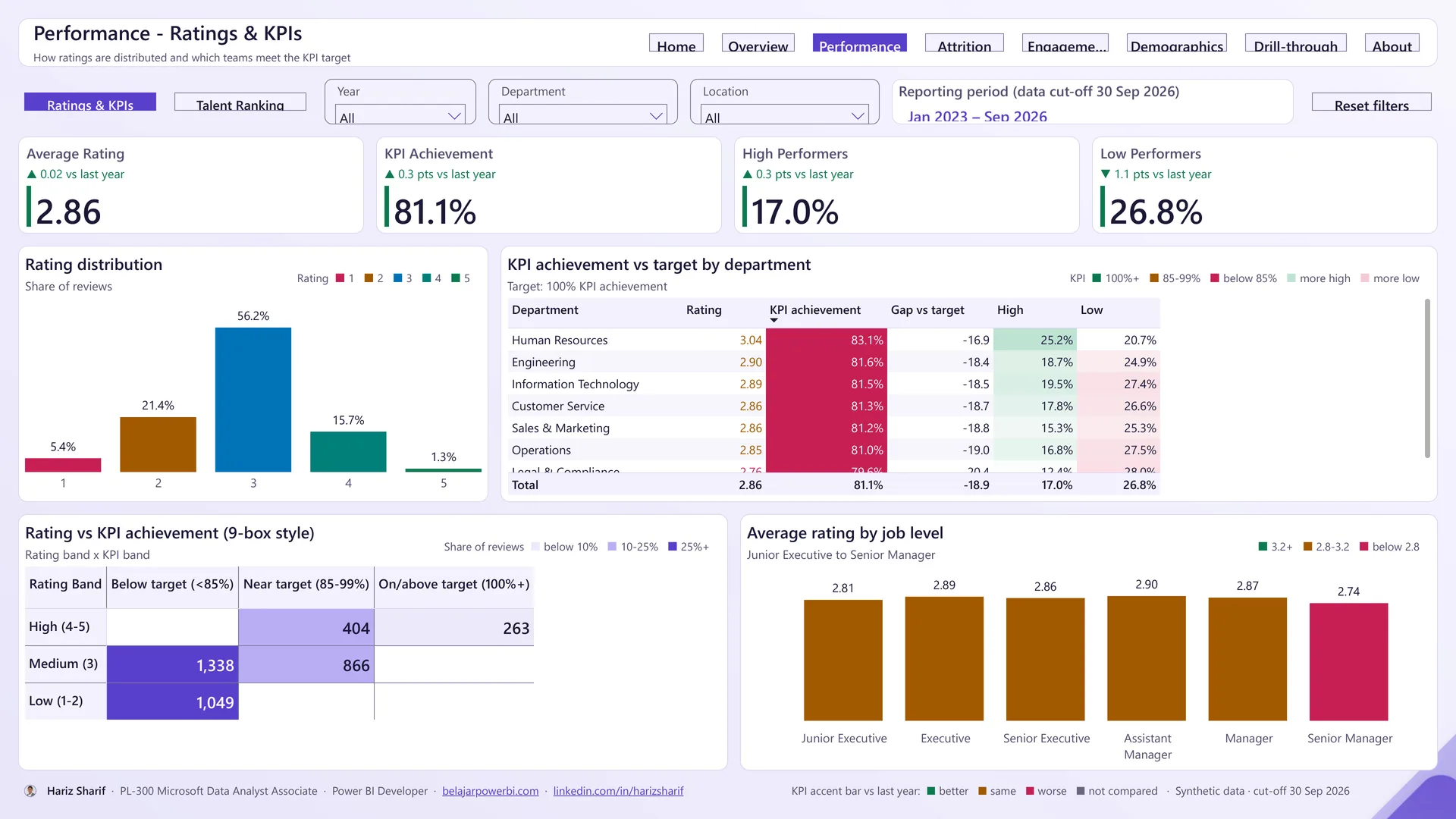This screenshot has width=1456, height=819.
Task: Go to the Home page tab
Action: (x=676, y=43)
